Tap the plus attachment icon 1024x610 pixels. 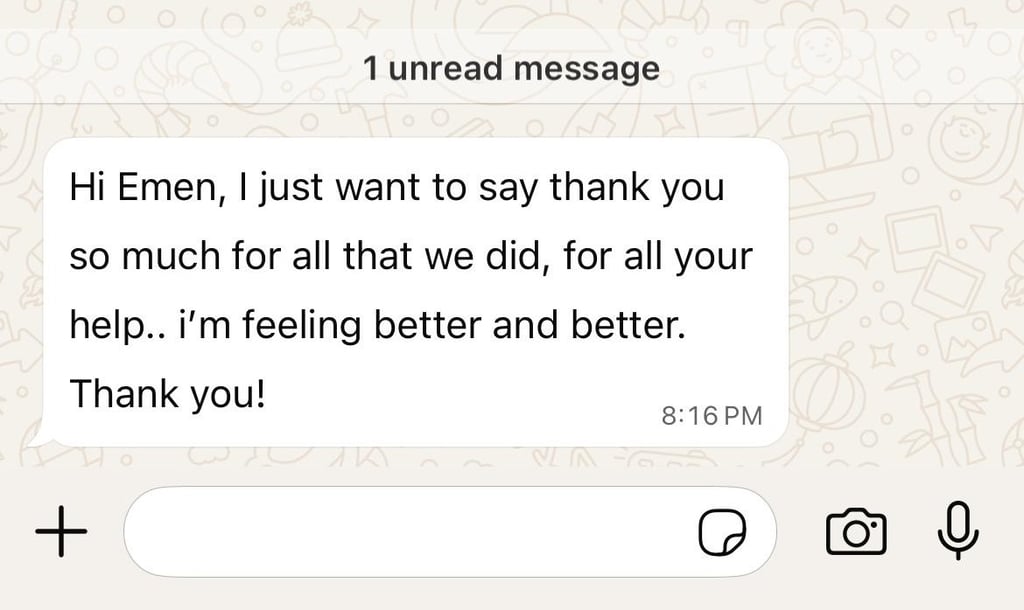61,531
